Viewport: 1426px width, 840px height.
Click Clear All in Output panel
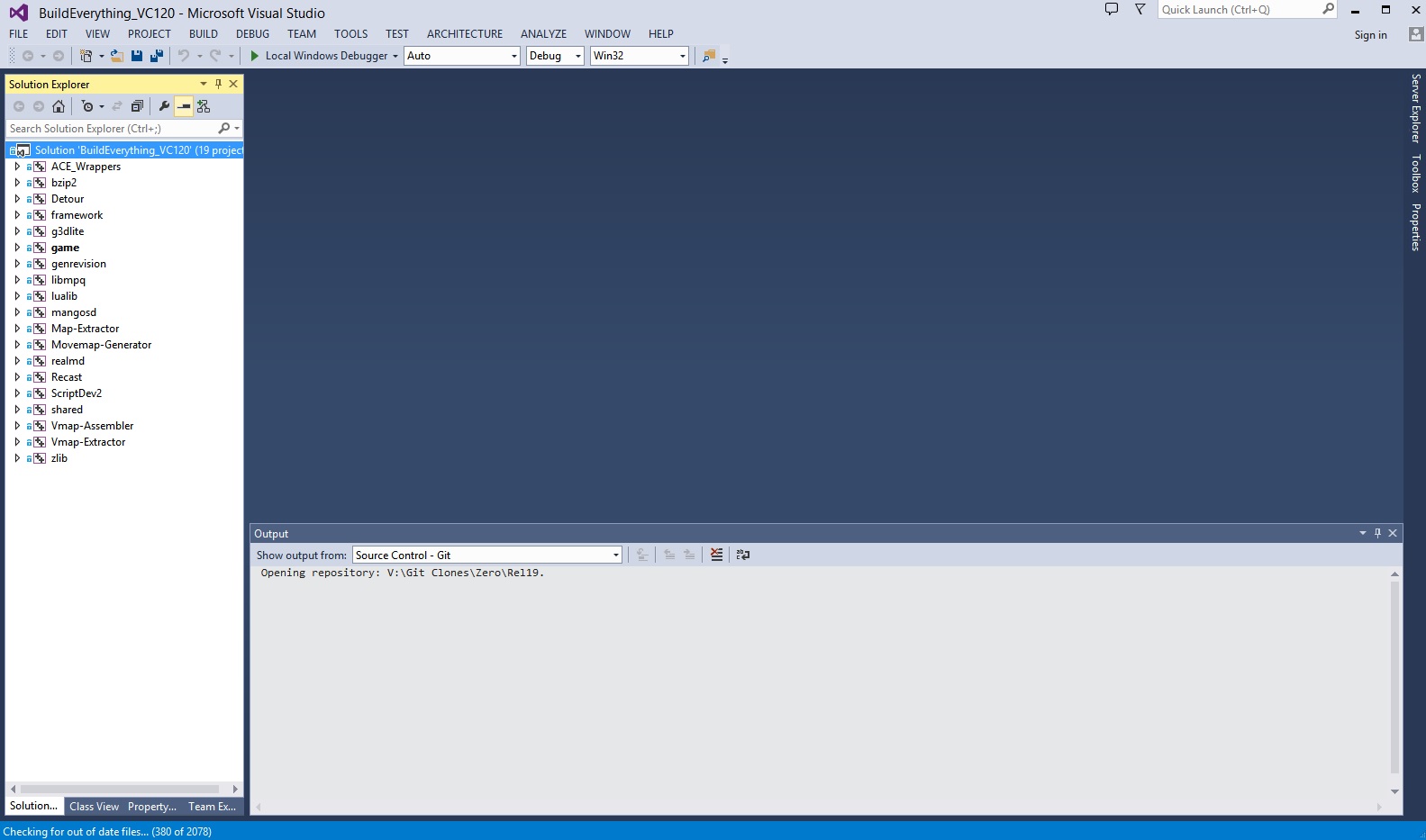(x=716, y=555)
